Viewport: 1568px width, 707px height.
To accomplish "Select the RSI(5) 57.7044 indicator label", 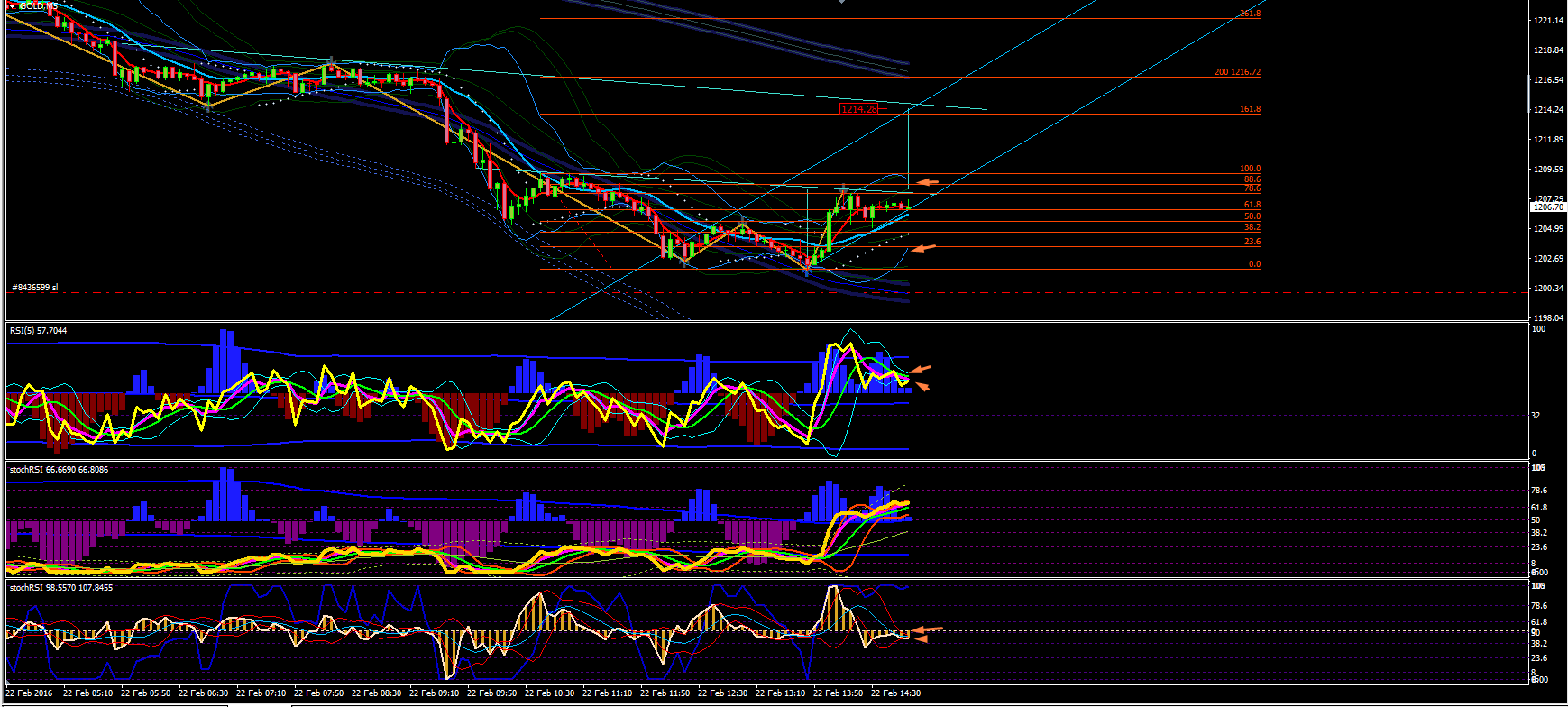I will click(x=38, y=331).
